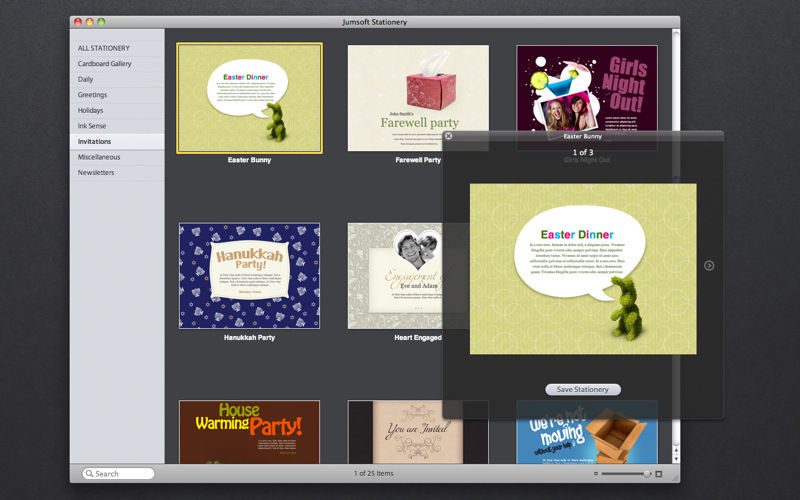Select the Easter Bunny stationery thumbnail
The height and width of the screenshot is (500, 800).
[x=249, y=98]
